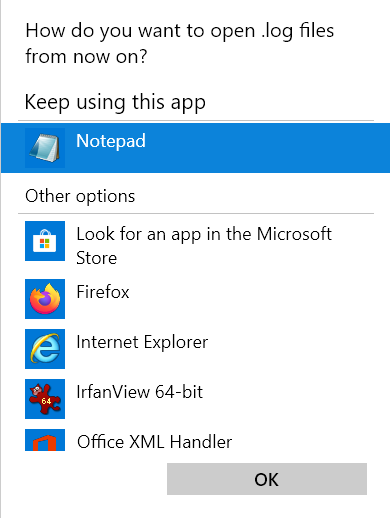Choose the Firefox browser icon

point(45,299)
